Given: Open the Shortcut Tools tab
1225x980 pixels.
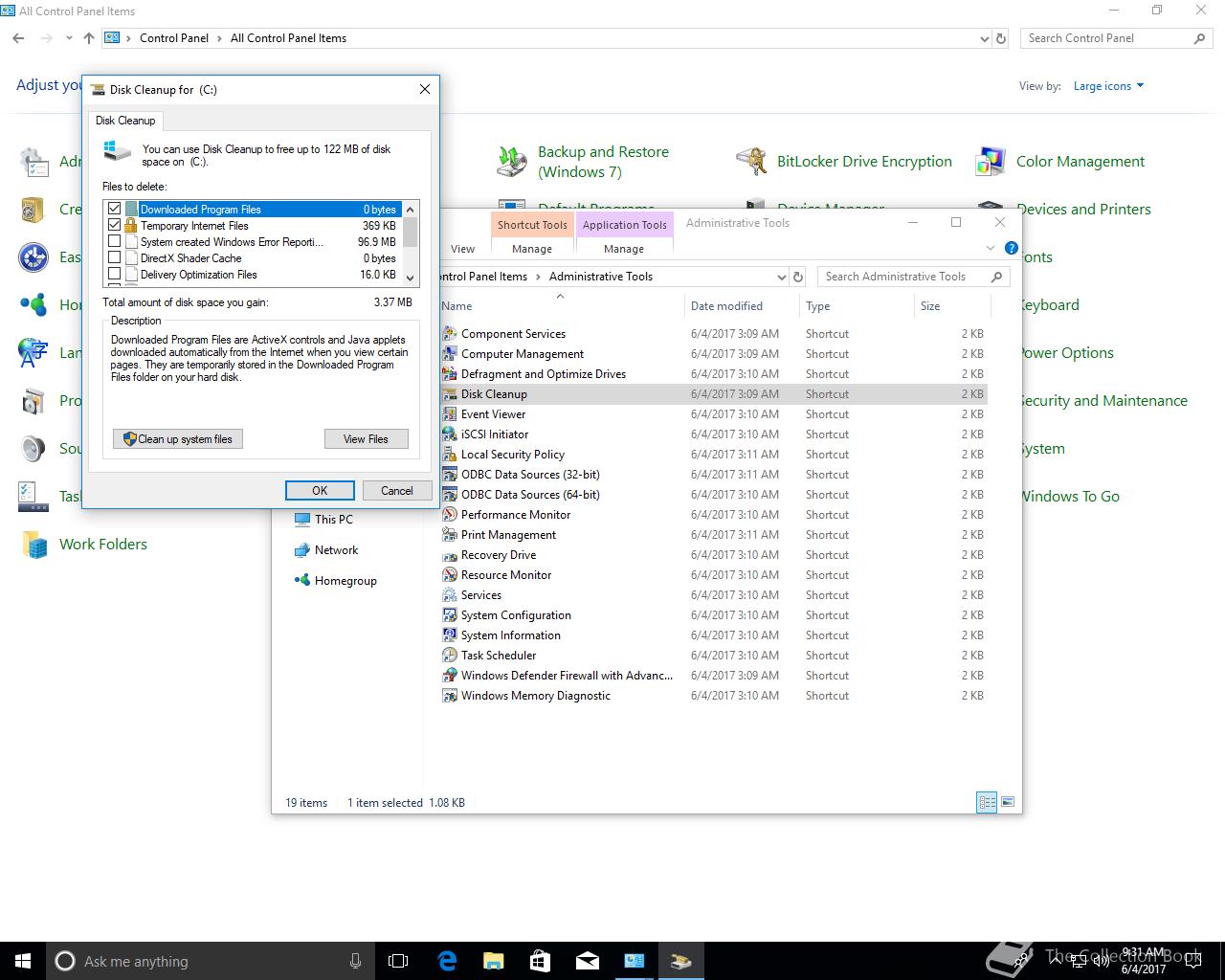Looking at the screenshot, I should 532,225.
